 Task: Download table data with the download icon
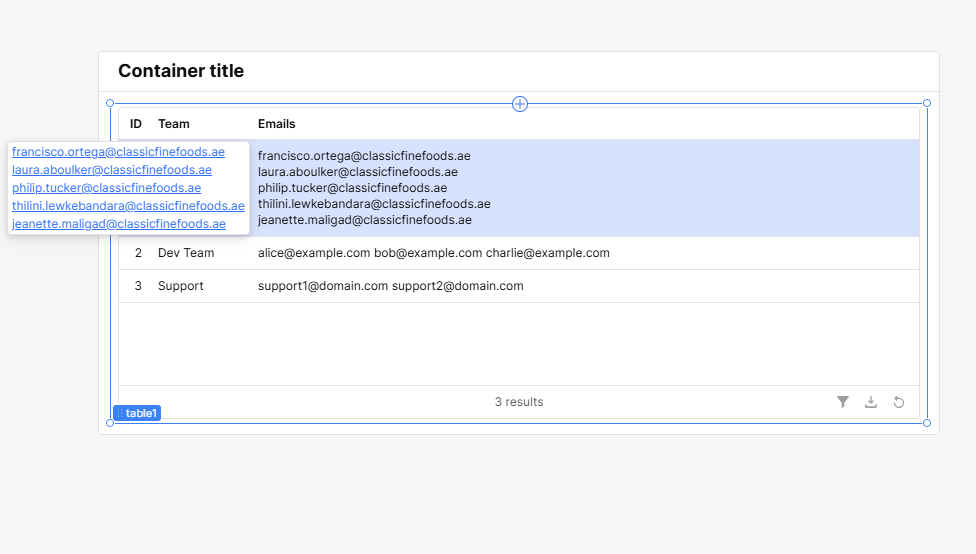(871, 402)
